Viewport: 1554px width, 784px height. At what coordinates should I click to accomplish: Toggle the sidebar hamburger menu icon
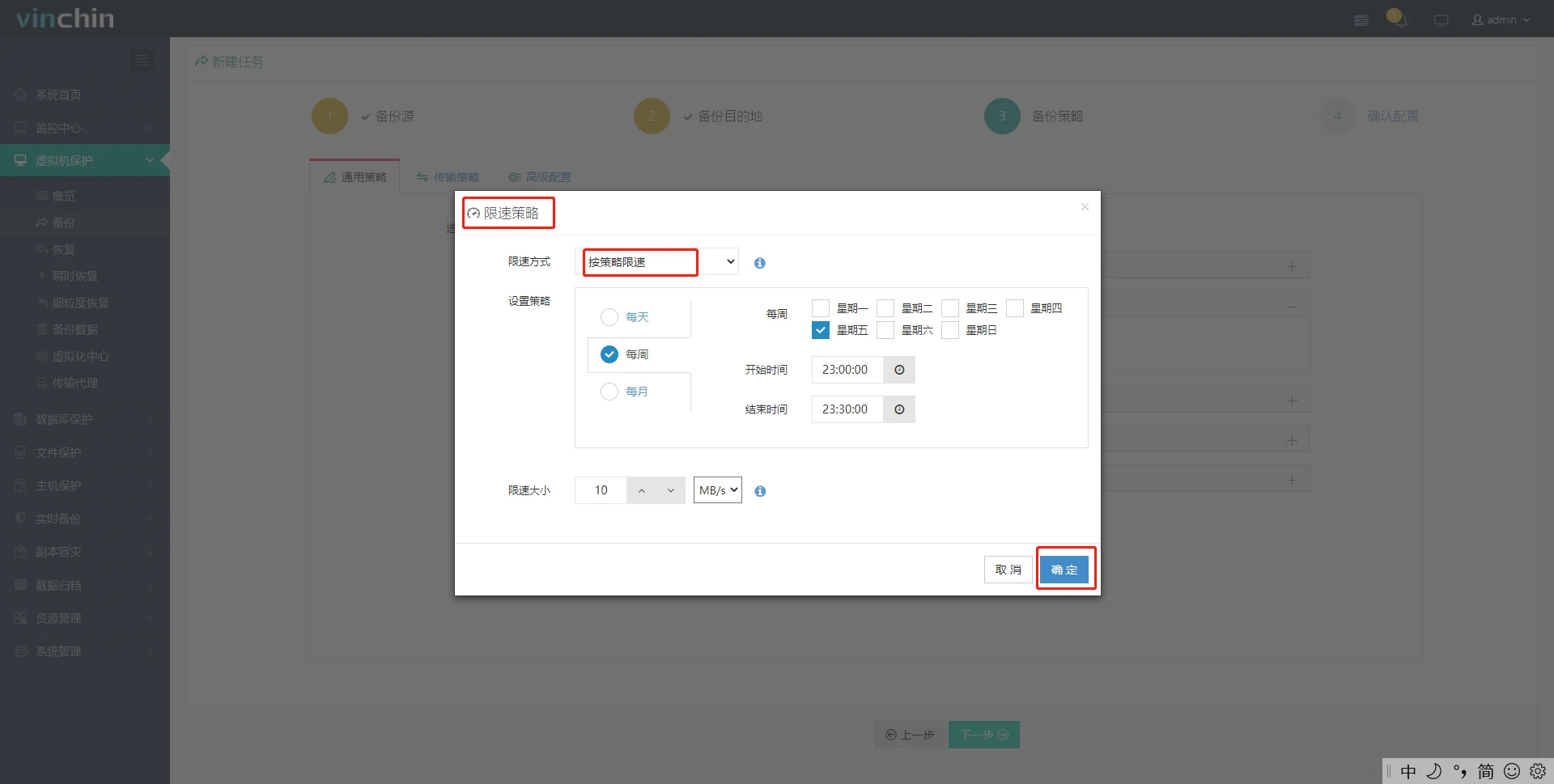click(142, 61)
